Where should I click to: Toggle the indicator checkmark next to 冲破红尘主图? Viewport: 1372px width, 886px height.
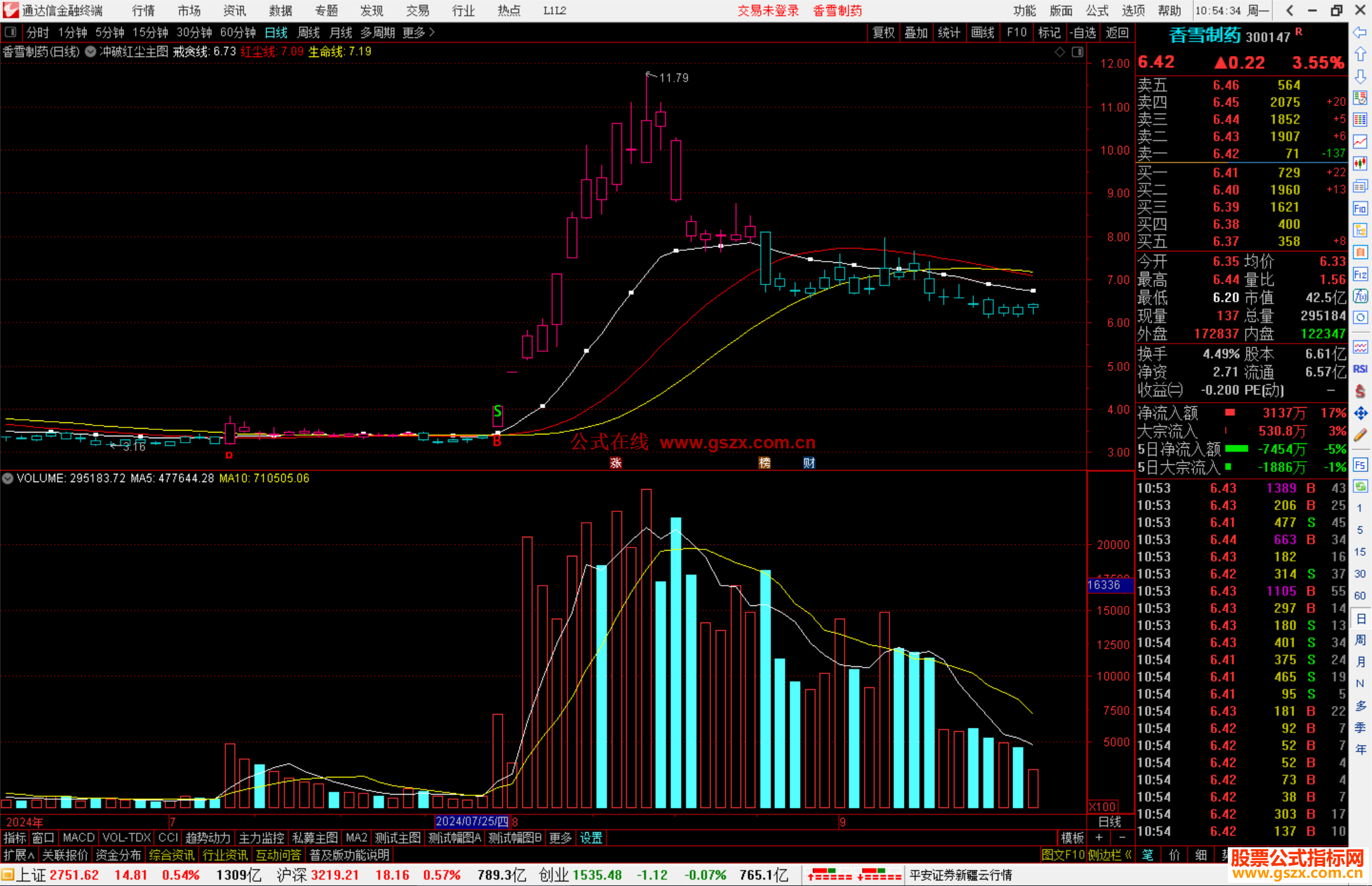pyautogui.click(x=91, y=51)
